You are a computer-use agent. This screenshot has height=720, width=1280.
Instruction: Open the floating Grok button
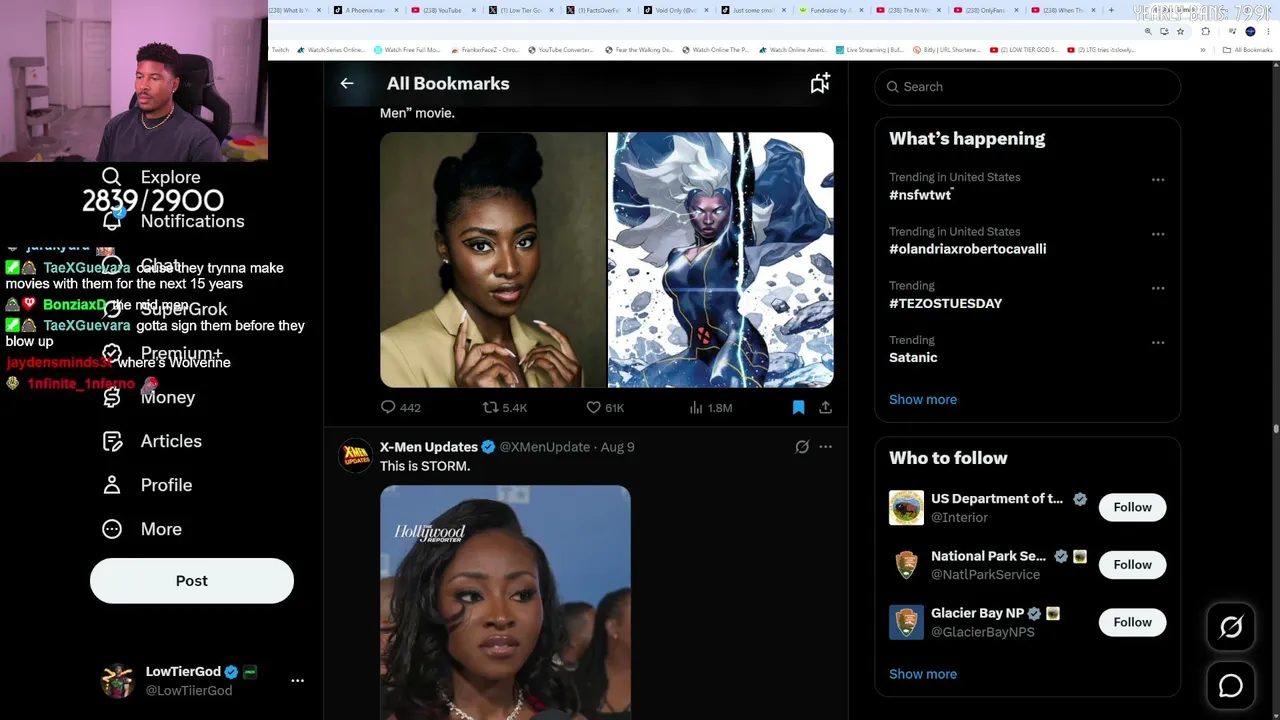click(x=1231, y=627)
